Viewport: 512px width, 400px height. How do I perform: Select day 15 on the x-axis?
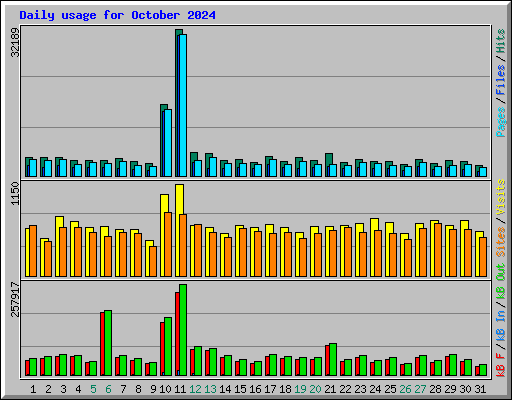pyautogui.click(x=240, y=389)
